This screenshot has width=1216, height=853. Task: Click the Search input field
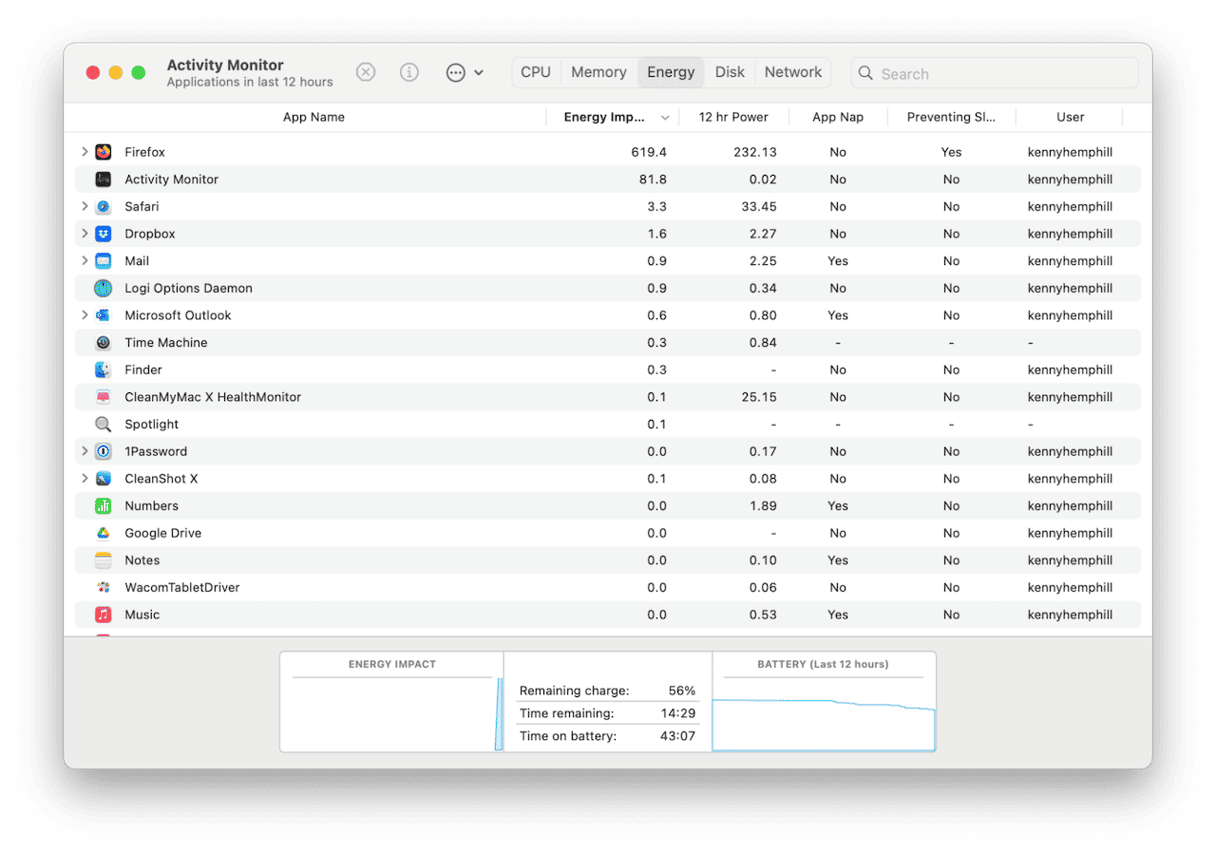1000,73
